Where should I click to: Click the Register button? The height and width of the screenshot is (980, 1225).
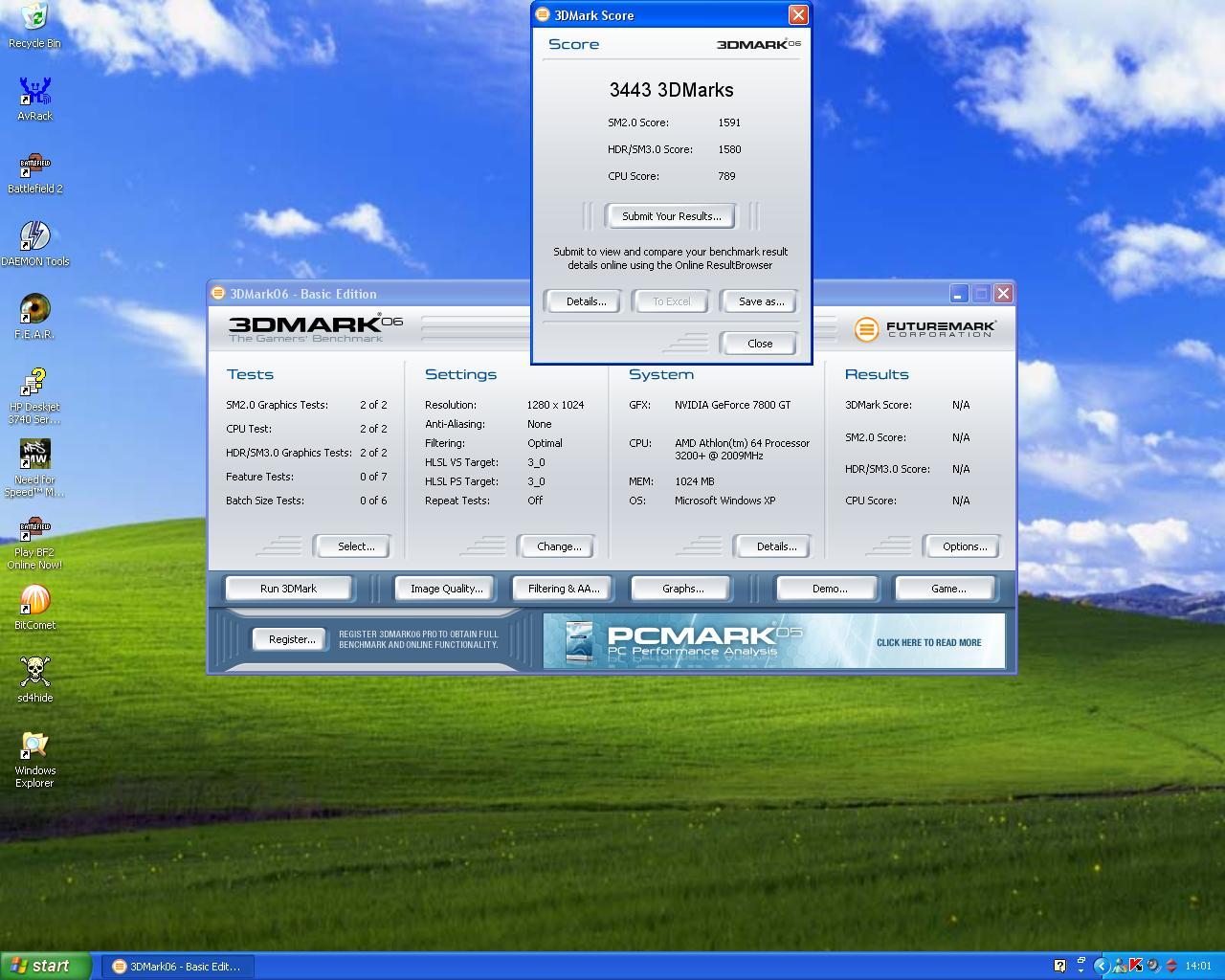[291, 639]
